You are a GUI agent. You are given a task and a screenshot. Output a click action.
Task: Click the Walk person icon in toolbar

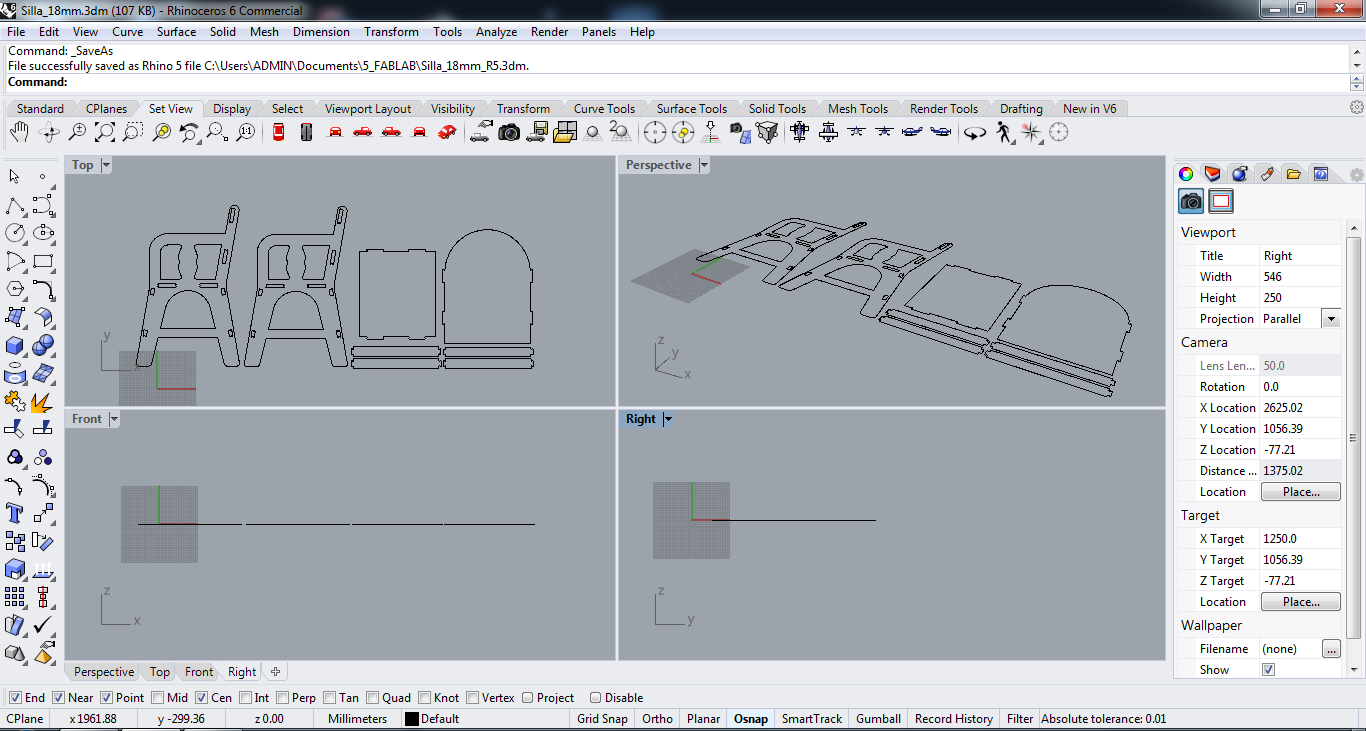click(1004, 132)
